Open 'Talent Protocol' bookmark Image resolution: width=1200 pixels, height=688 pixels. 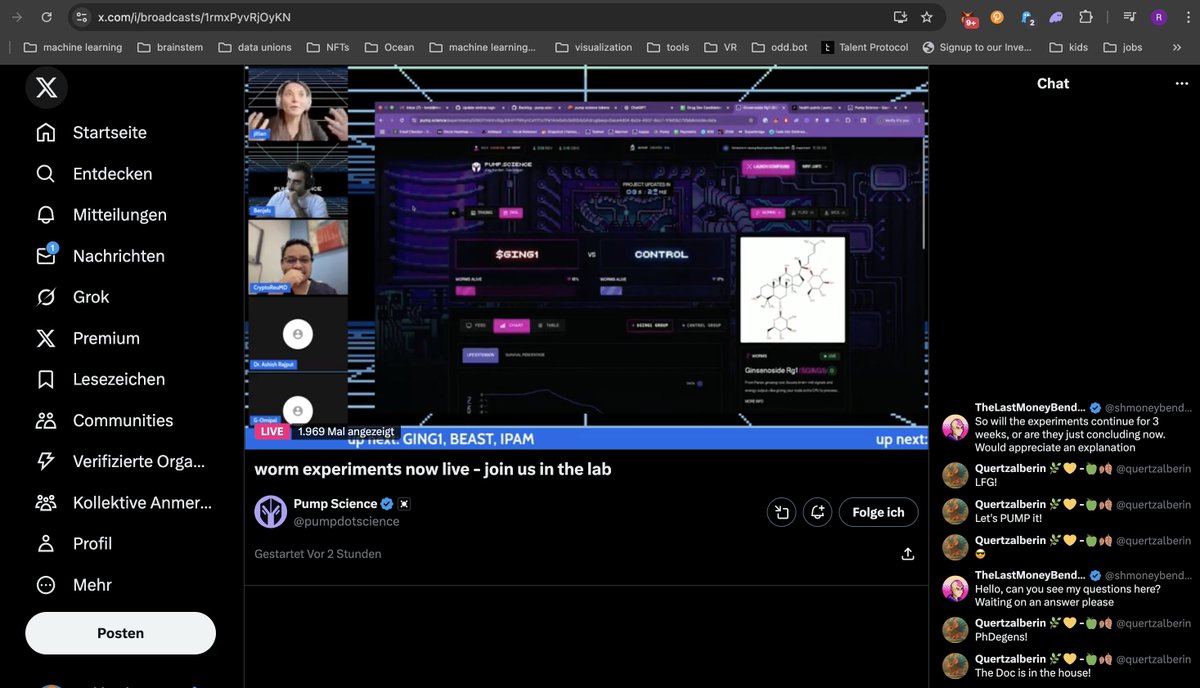864,47
